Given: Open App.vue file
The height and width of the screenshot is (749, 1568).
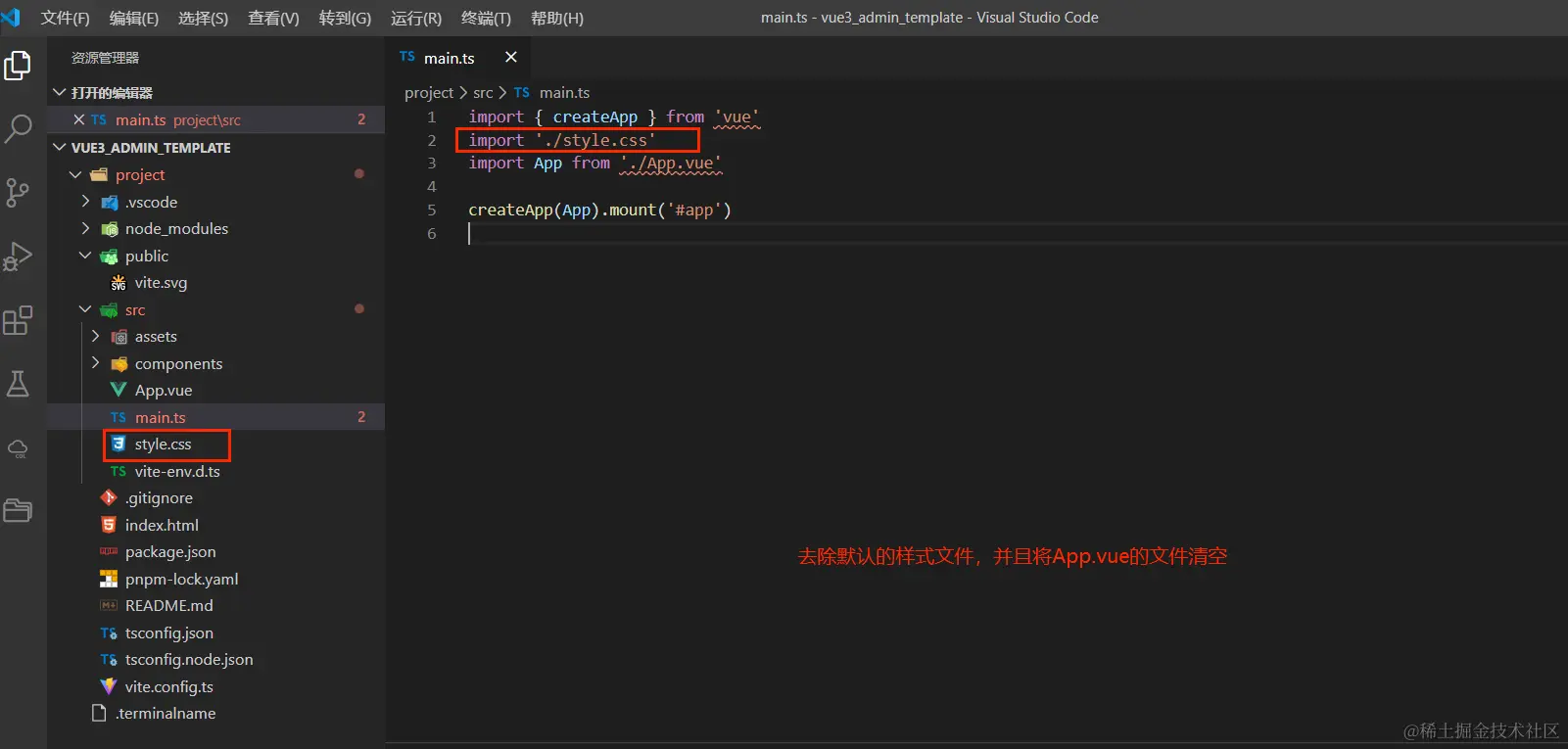Looking at the screenshot, I should pos(164,390).
